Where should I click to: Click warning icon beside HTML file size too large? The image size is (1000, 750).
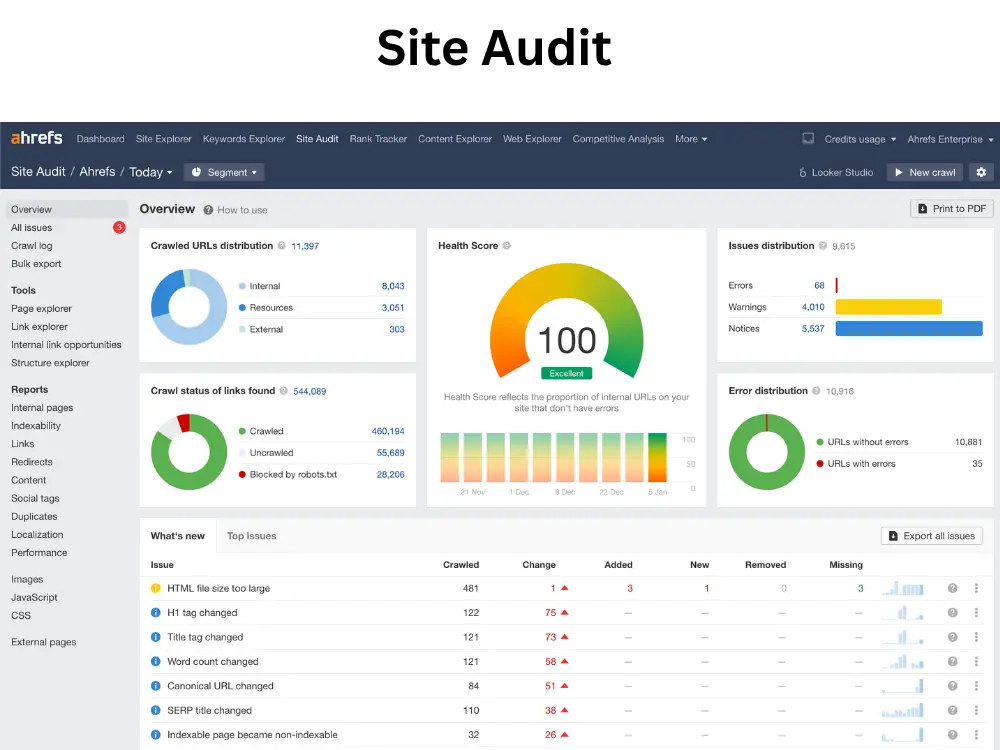pos(156,588)
